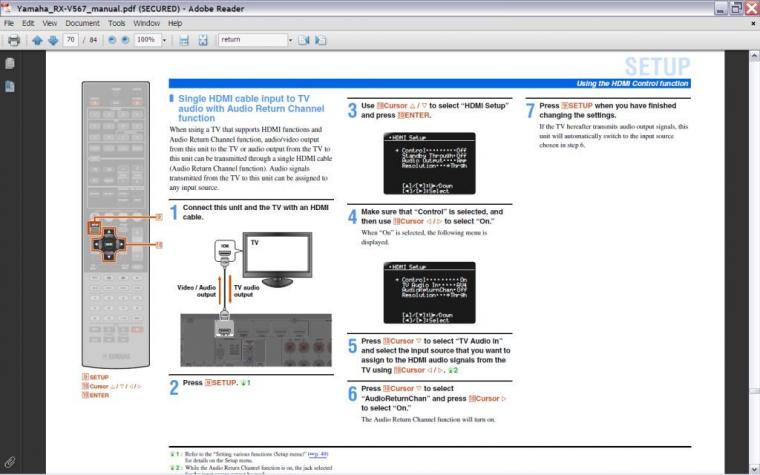Screen dimensions: 760x475
Task: Click the zoom out button
Action: tap(112, 40)
